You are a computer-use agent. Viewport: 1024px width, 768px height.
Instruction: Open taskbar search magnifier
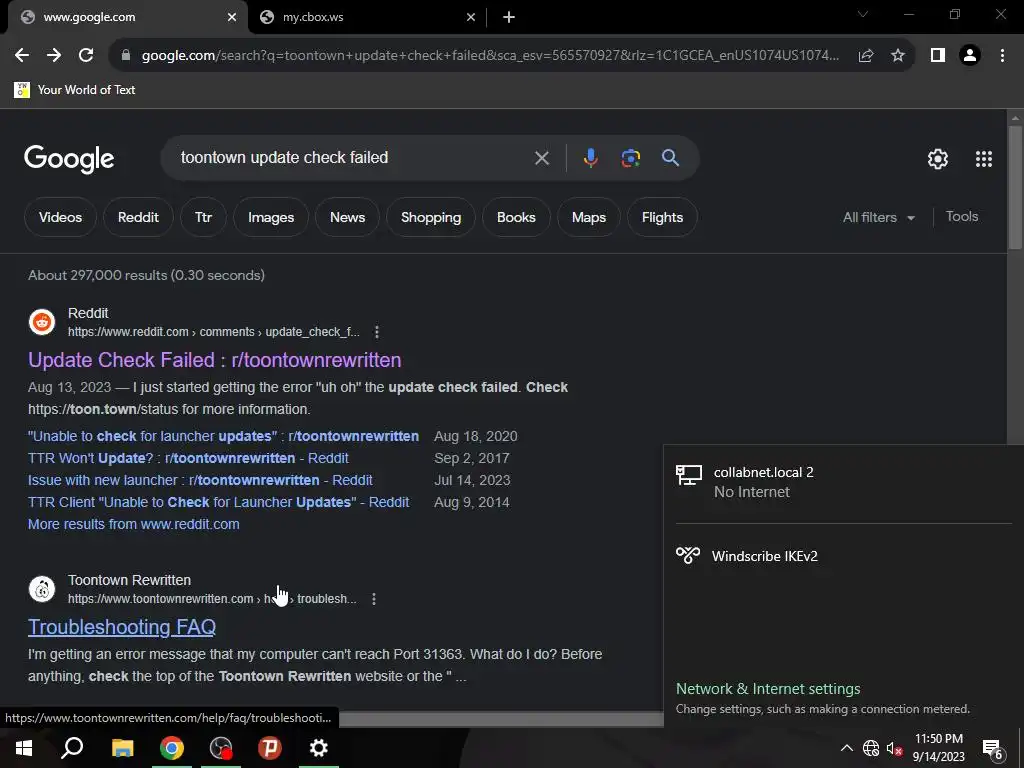pyautogui.click(x=72, y=748)
